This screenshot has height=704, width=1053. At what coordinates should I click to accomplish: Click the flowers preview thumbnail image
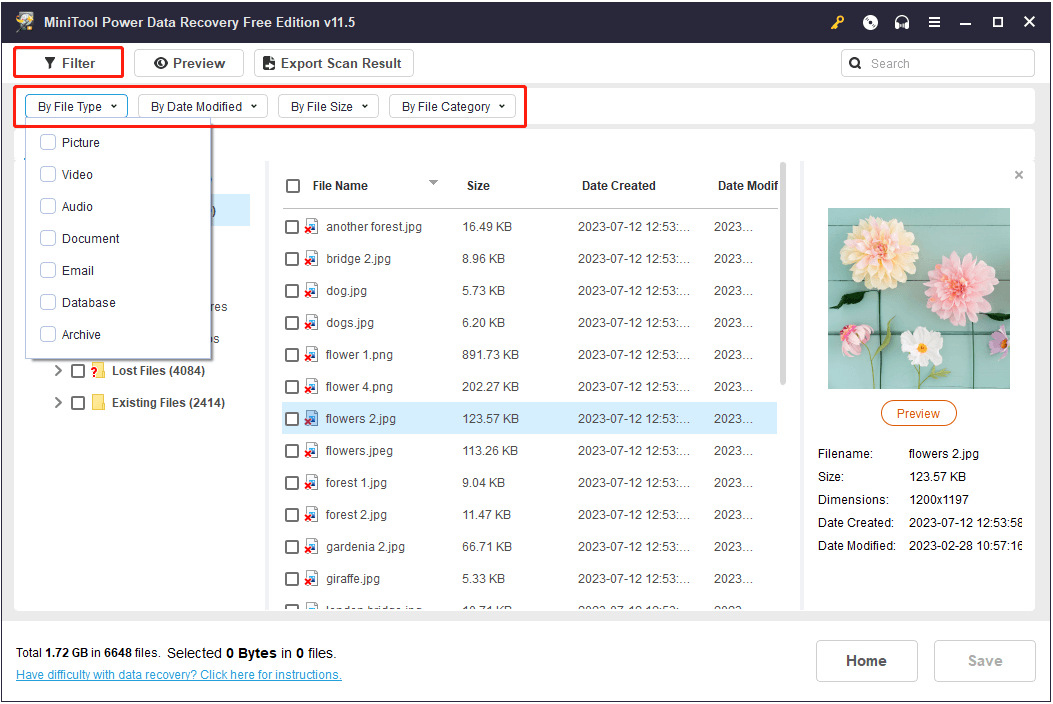(919, 298)
